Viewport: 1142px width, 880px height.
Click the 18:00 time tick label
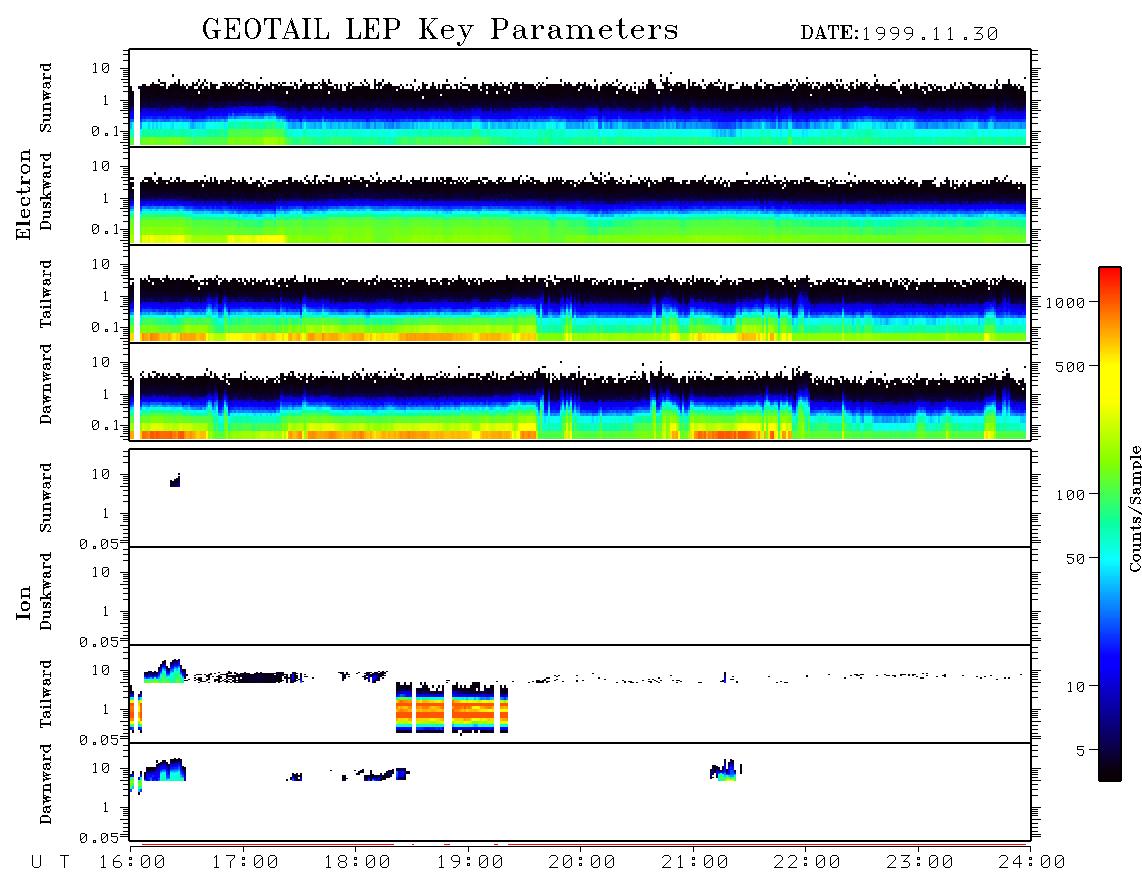coord(358,863)
